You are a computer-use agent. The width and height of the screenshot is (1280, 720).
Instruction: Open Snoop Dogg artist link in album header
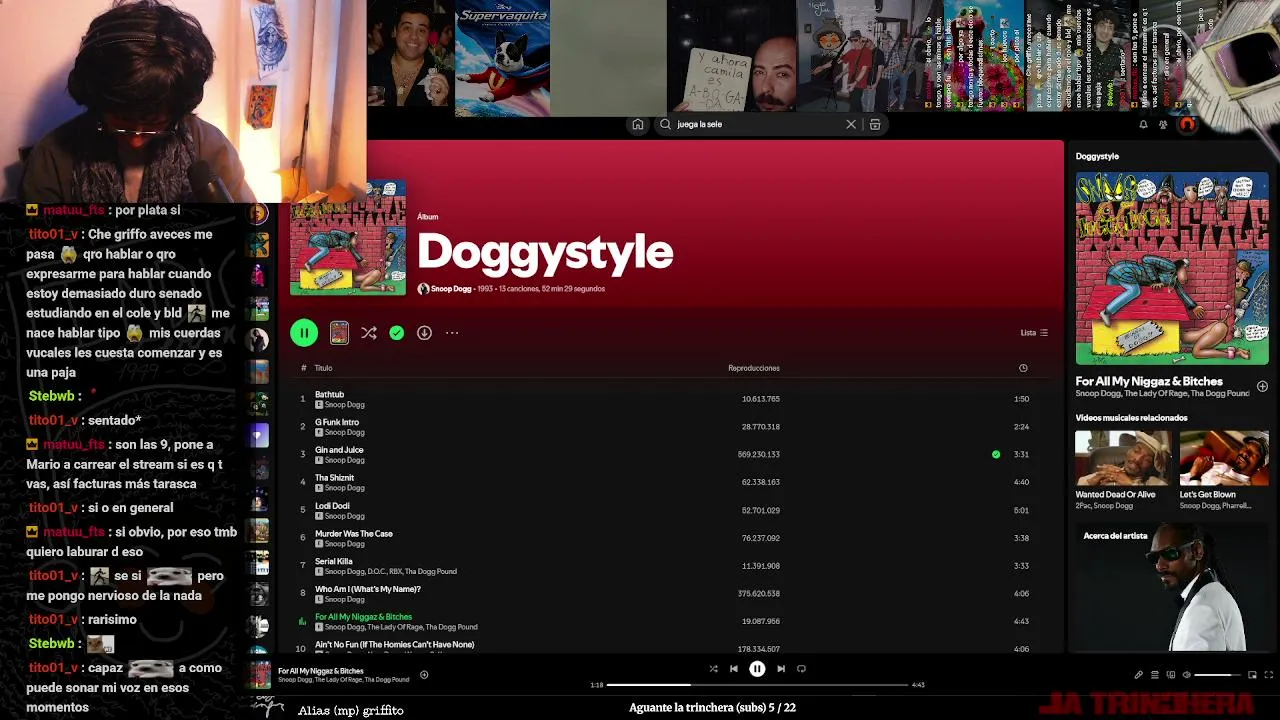click(451, 289)
